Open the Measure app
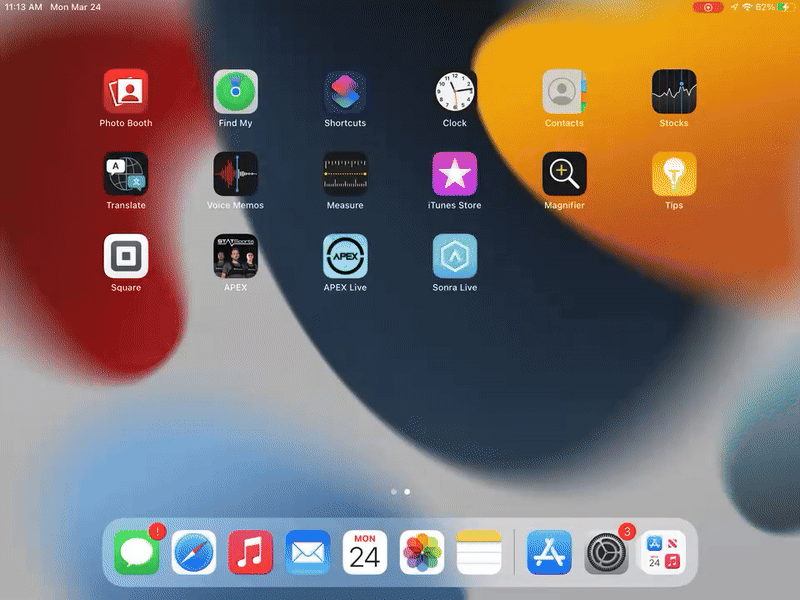Screen dimensions: 800x600 tap(345, 173)
